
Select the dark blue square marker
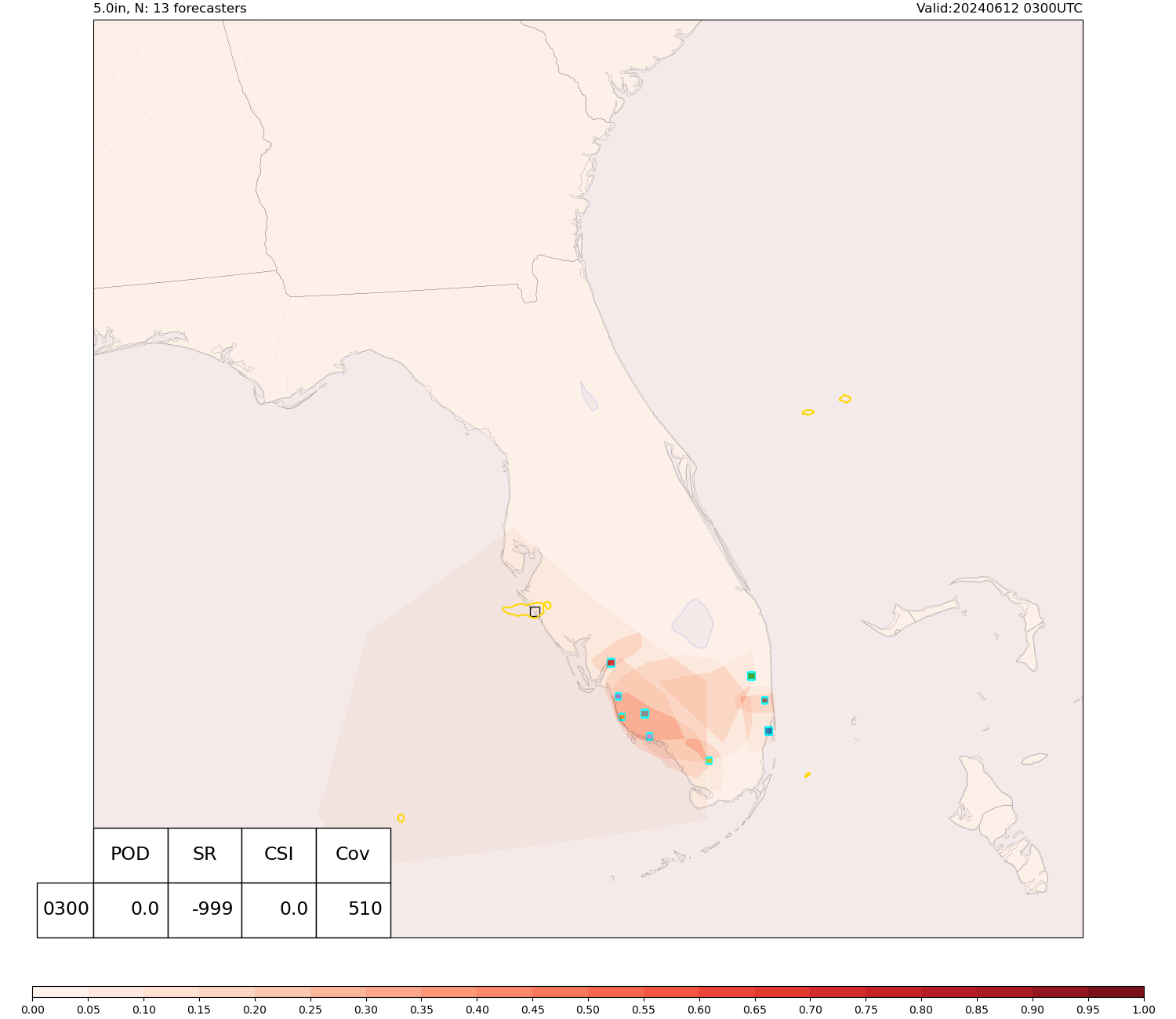coord(768,731)
